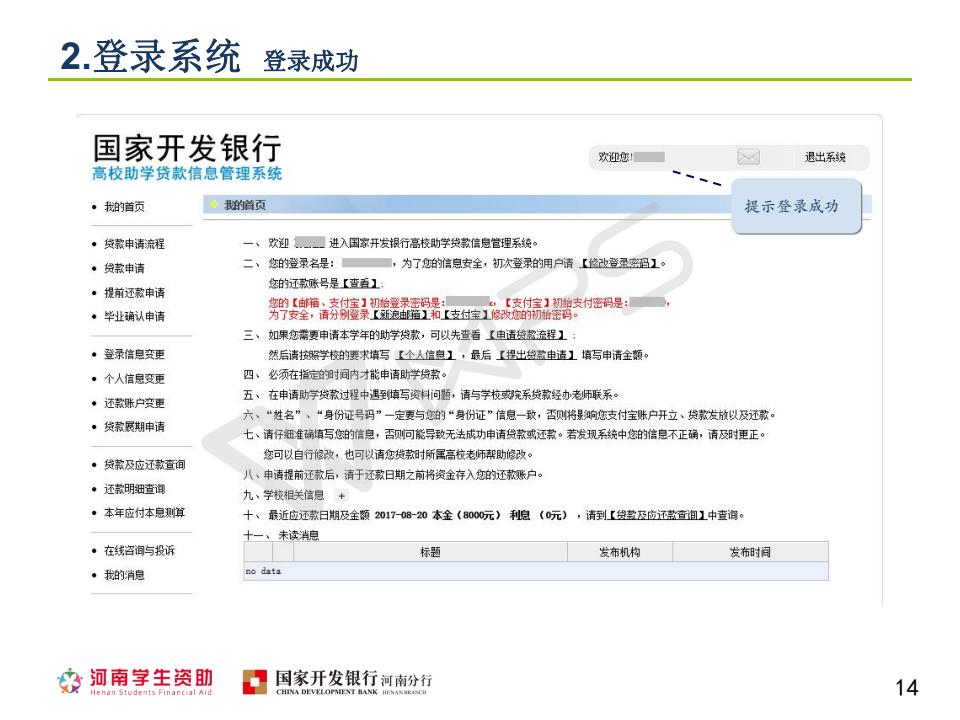Click the 我的首页 tab star icon

coord(212,205)
